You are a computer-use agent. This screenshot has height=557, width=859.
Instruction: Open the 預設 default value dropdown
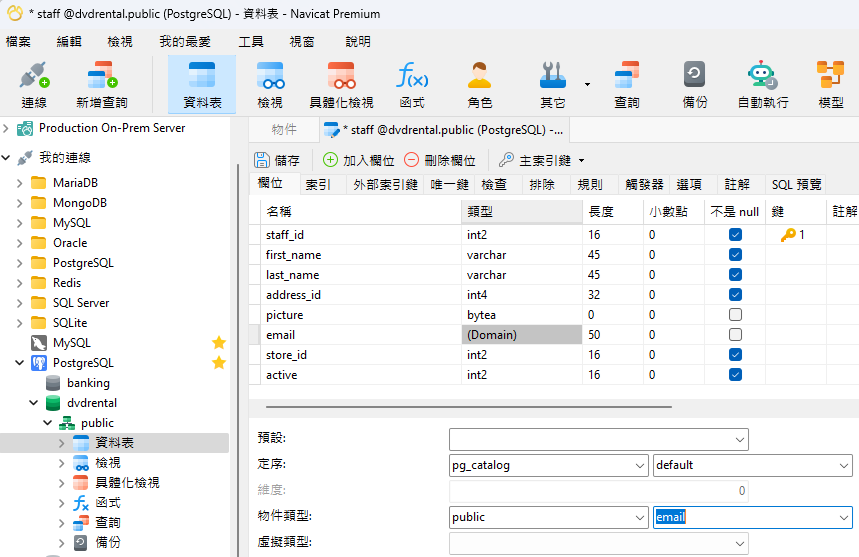point(740,439)
